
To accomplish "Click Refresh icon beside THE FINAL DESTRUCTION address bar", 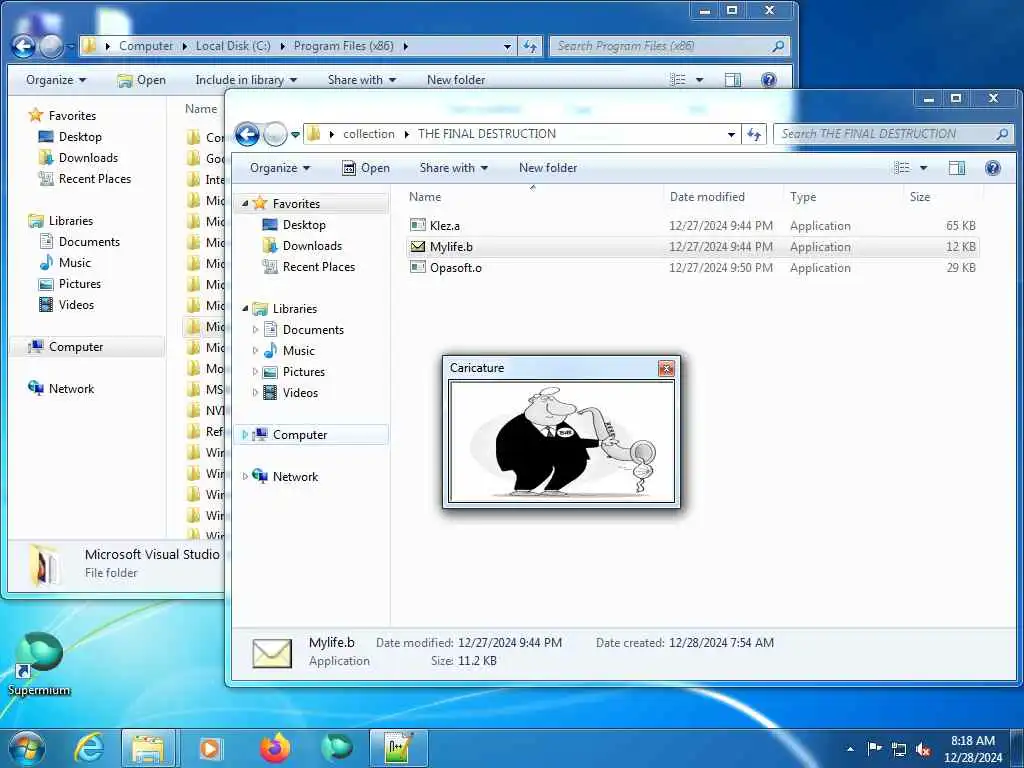I will tap(754, 135).
